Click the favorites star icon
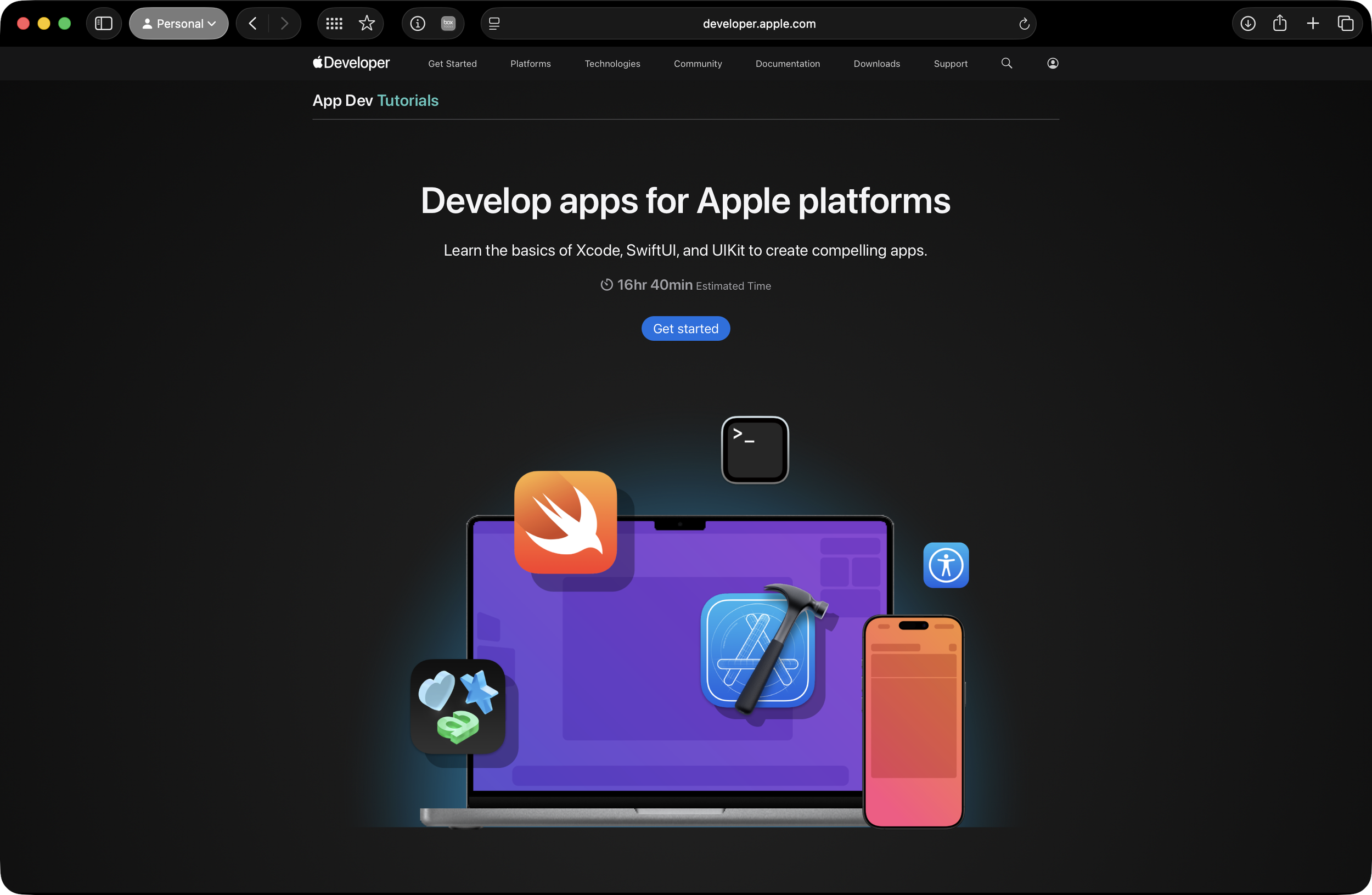Screen dimensions: 1372x895 pos(367,24)
